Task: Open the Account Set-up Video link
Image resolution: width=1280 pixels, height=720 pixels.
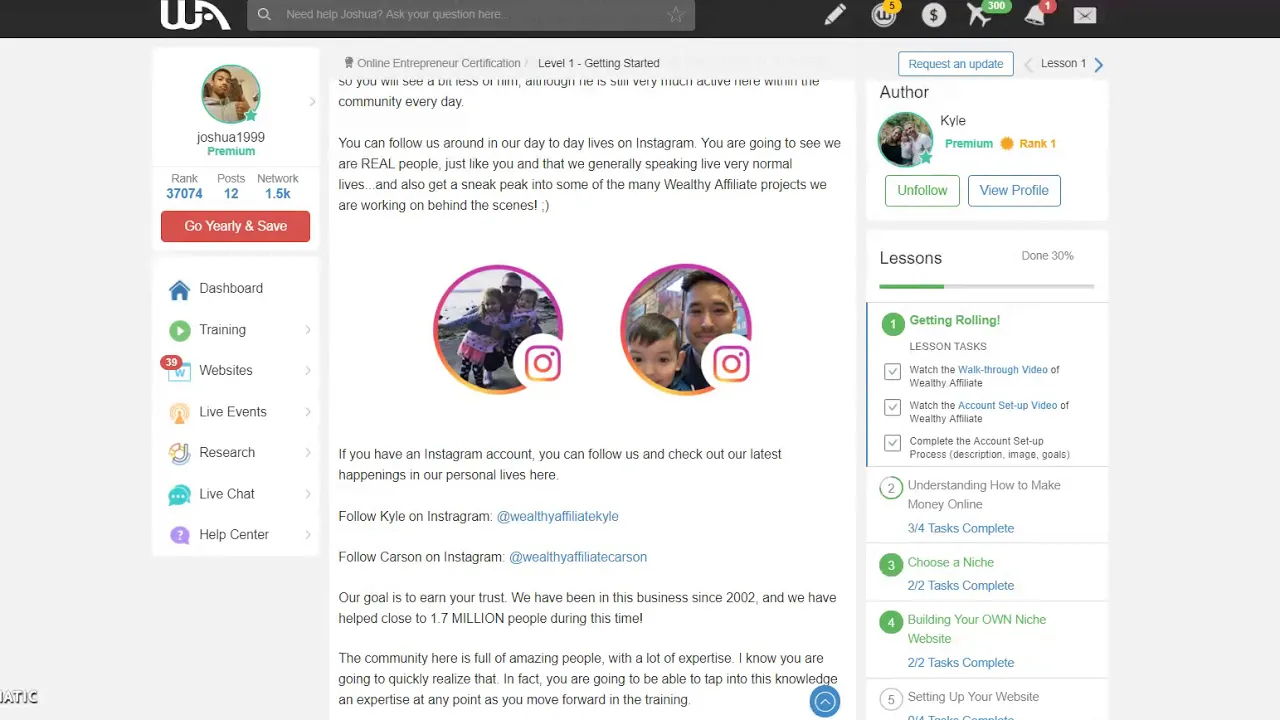Action: [1007, 406]
